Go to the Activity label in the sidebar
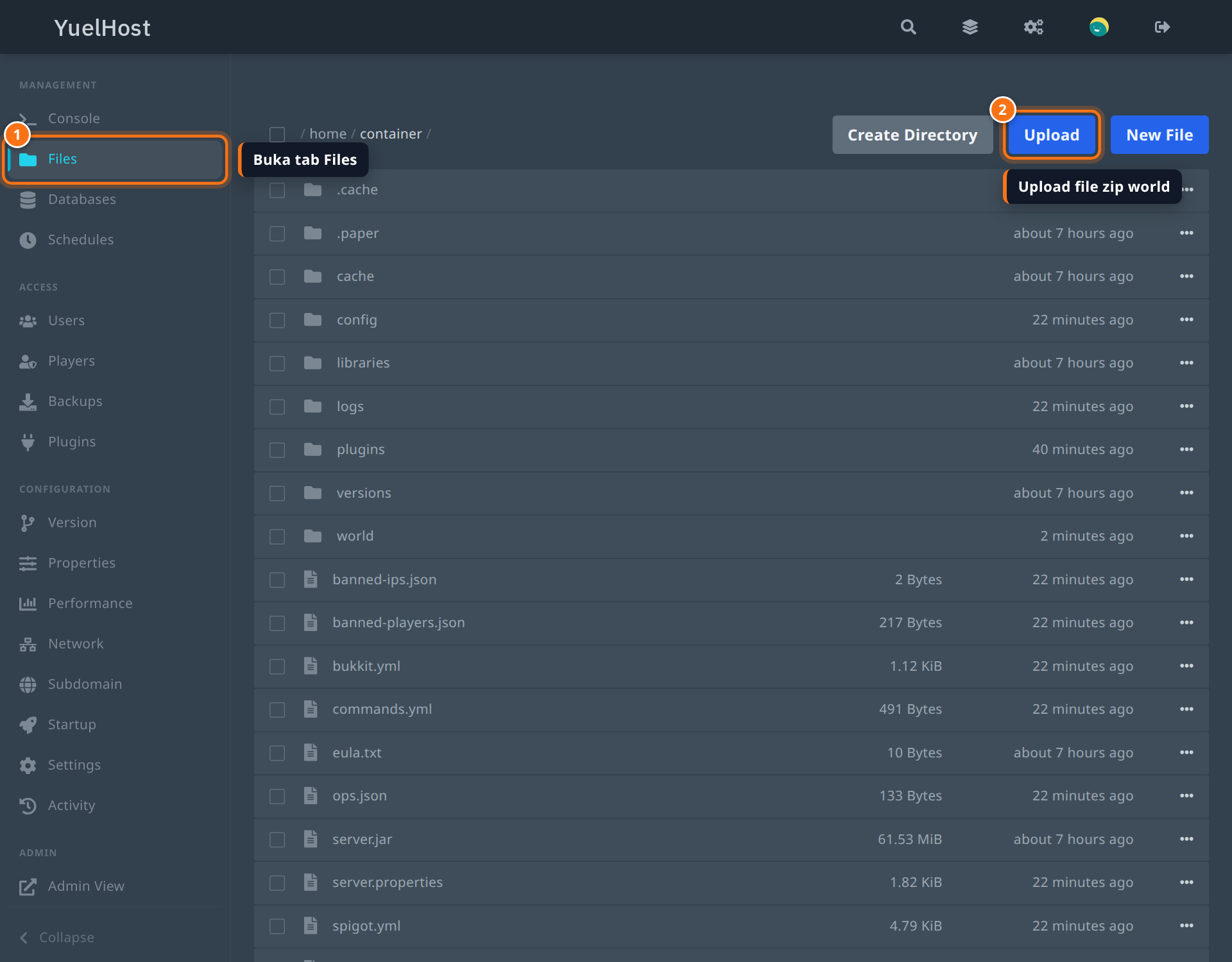1232x962 pixels. [x=71, y=806]
